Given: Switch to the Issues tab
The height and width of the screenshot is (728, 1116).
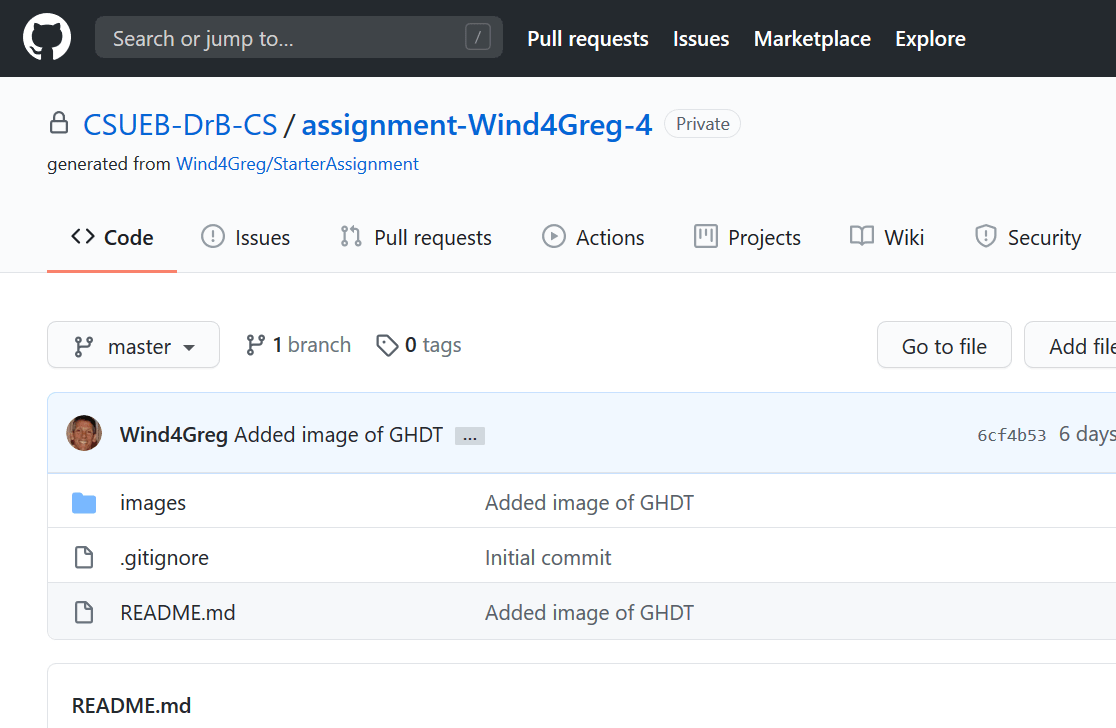Looking at the screenshot, I should (x=246, y=237).
